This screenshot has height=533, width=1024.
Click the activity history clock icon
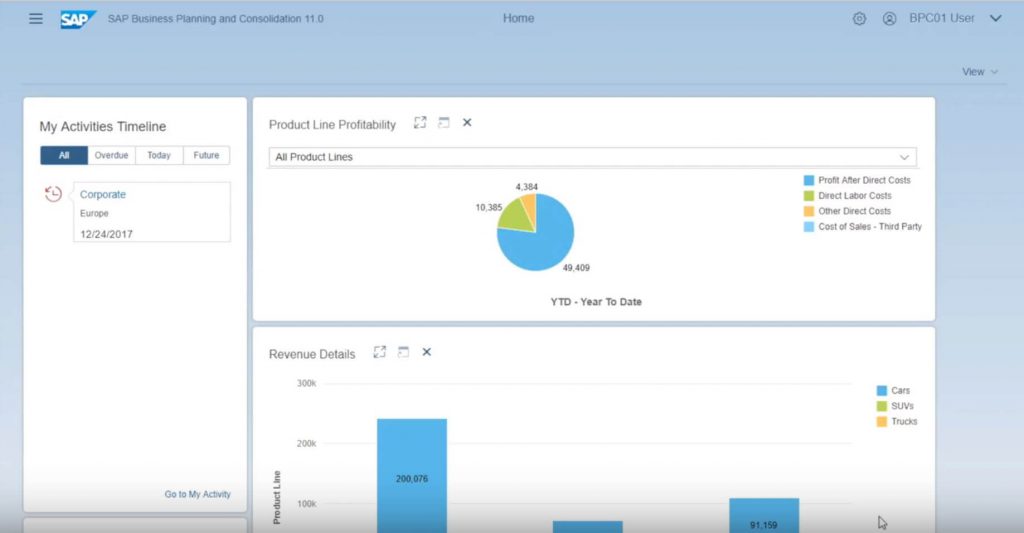point(53,194)
